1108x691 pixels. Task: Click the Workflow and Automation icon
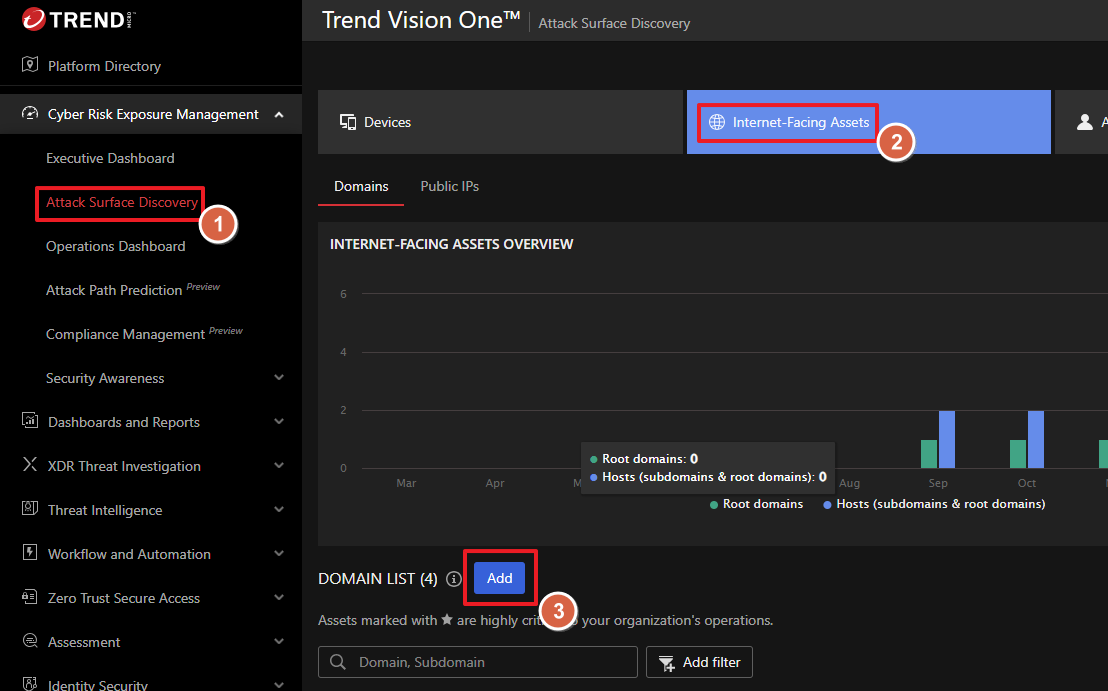(x=30, y=553)
